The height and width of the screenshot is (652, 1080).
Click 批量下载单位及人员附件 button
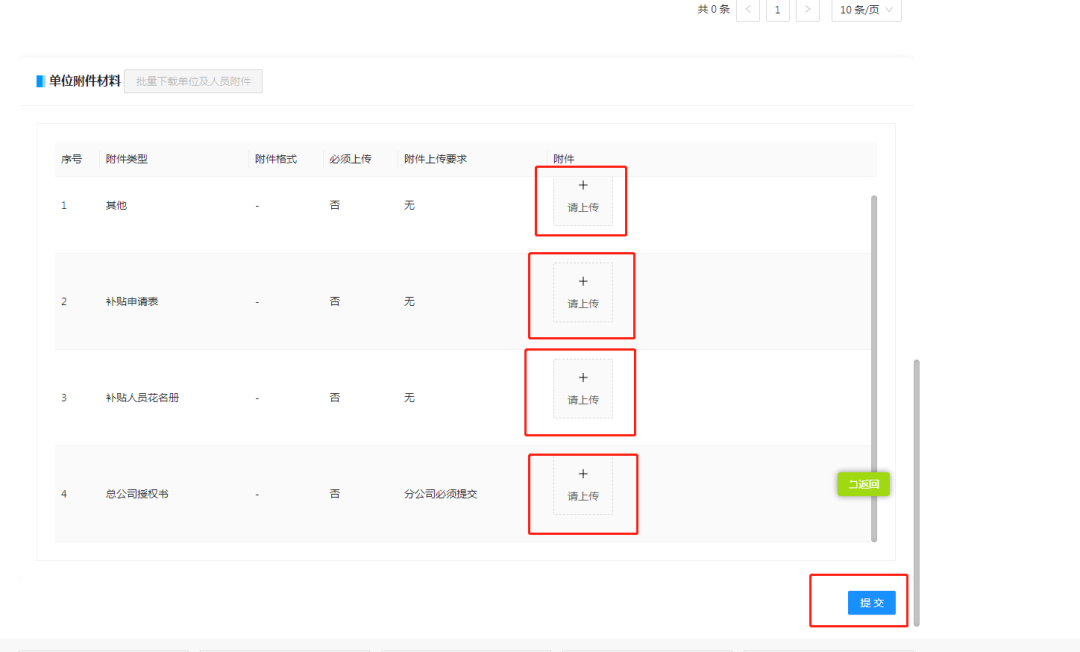193,81
